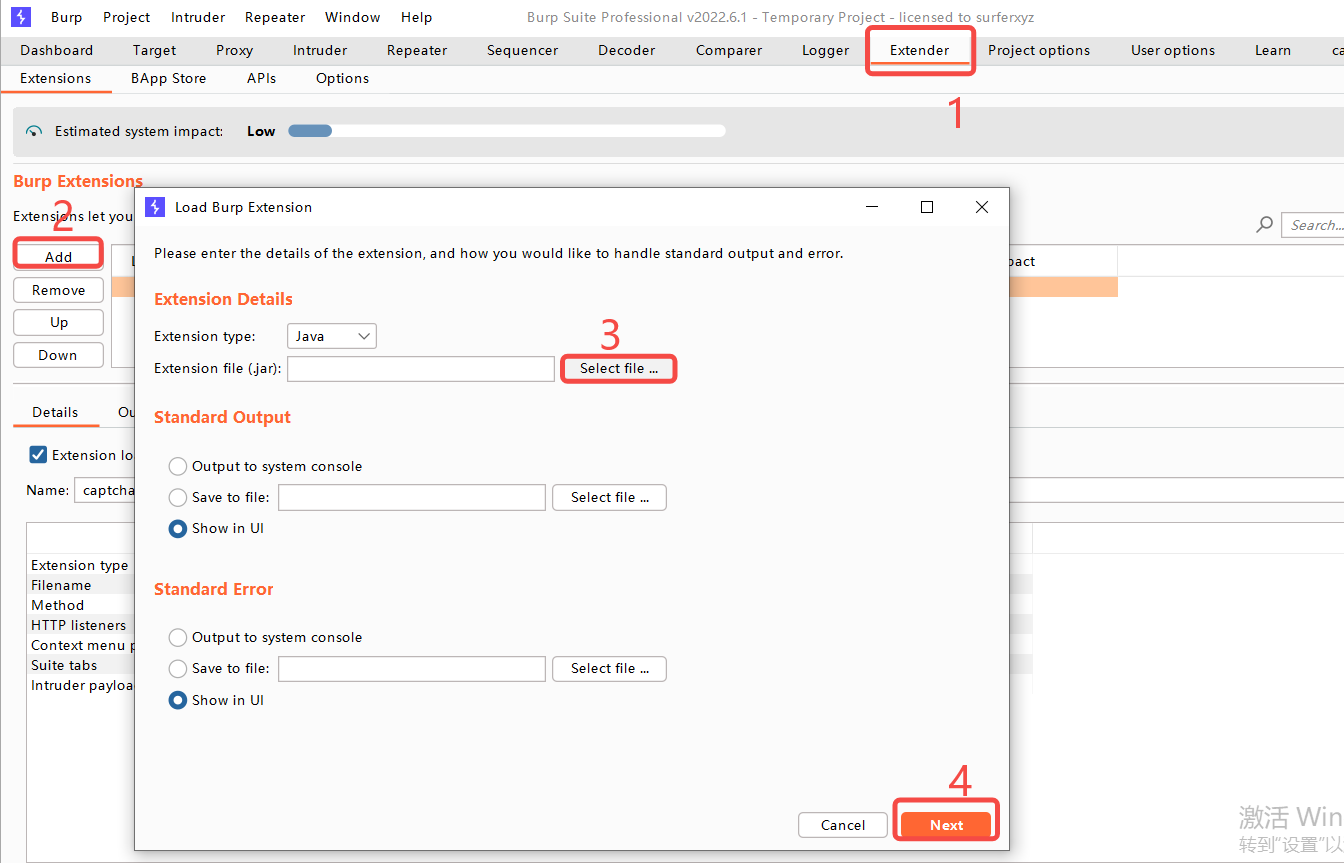Choose Standard Output to system console radio

[x=178, y=466]
